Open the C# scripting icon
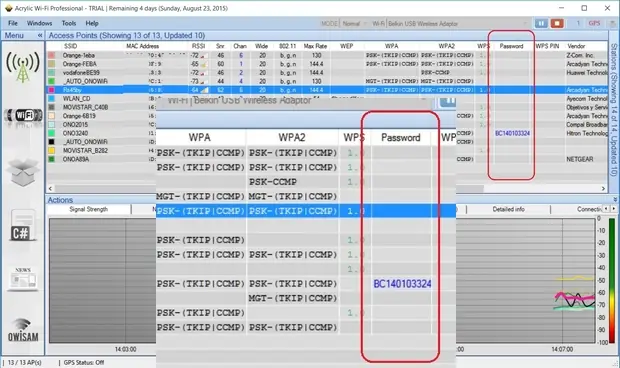The width and height of the screenshot is (620, 368). (x=23, y=226)
